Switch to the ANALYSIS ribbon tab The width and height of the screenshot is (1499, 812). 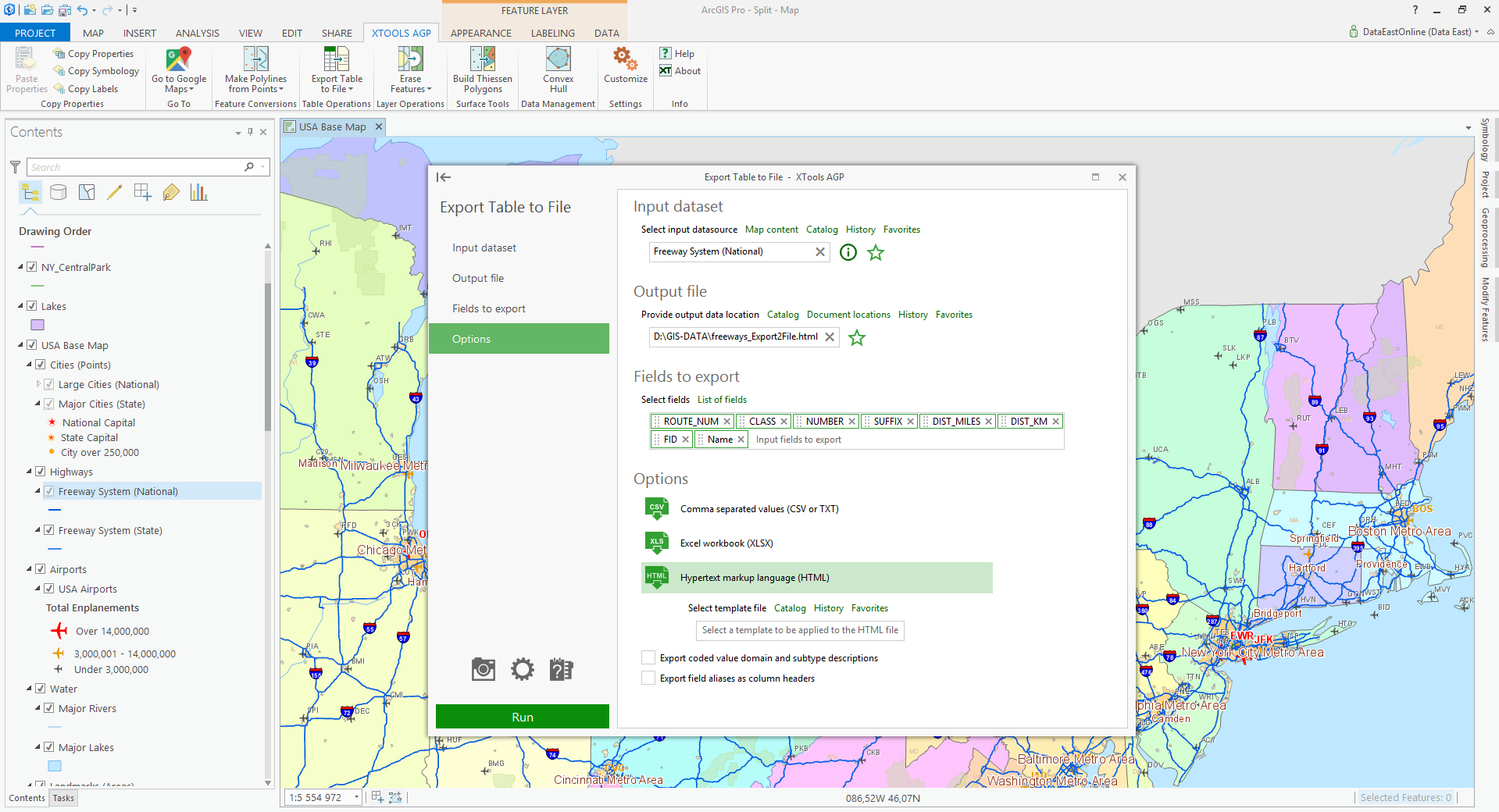197,33
